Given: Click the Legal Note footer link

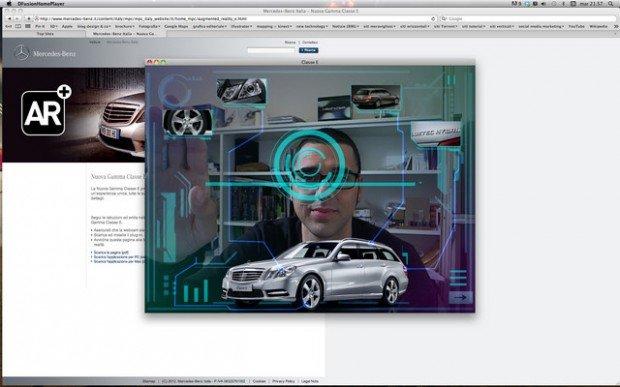Looking at the screenshot, I should [310, 381].
